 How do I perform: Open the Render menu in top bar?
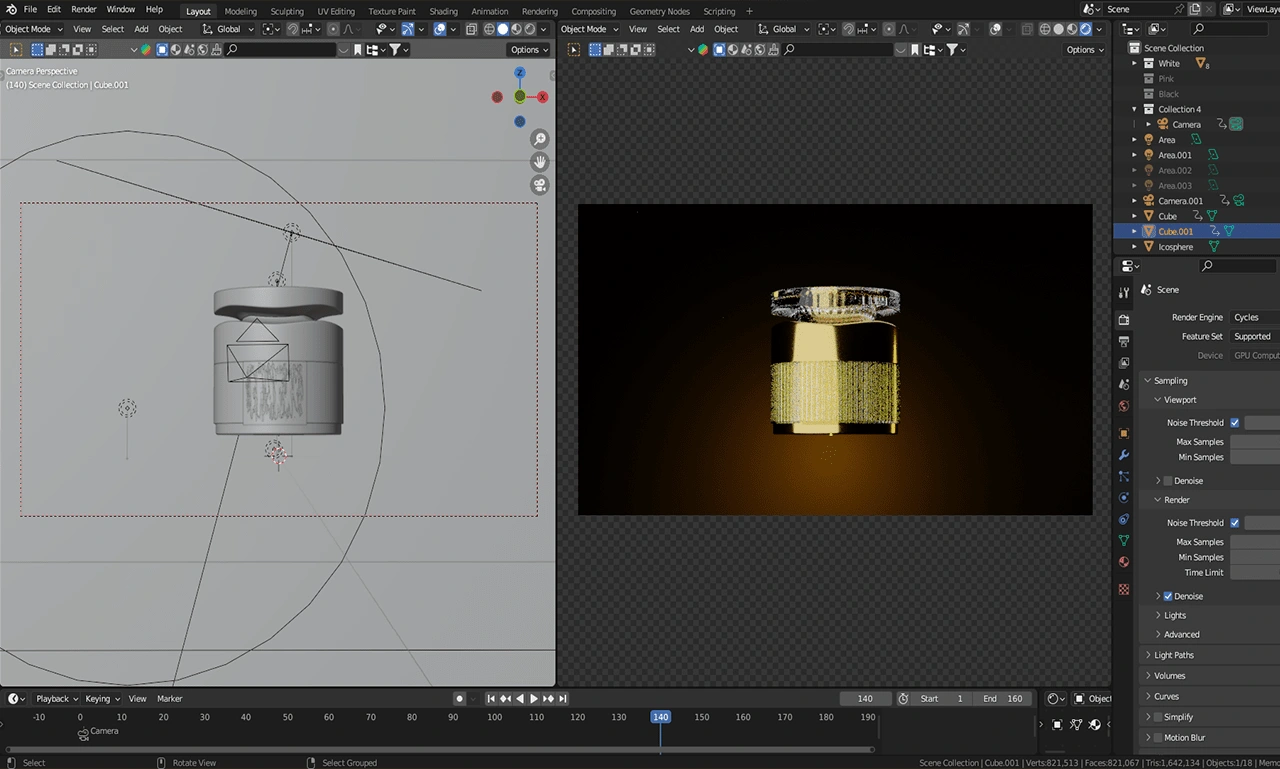coord(84,9)
